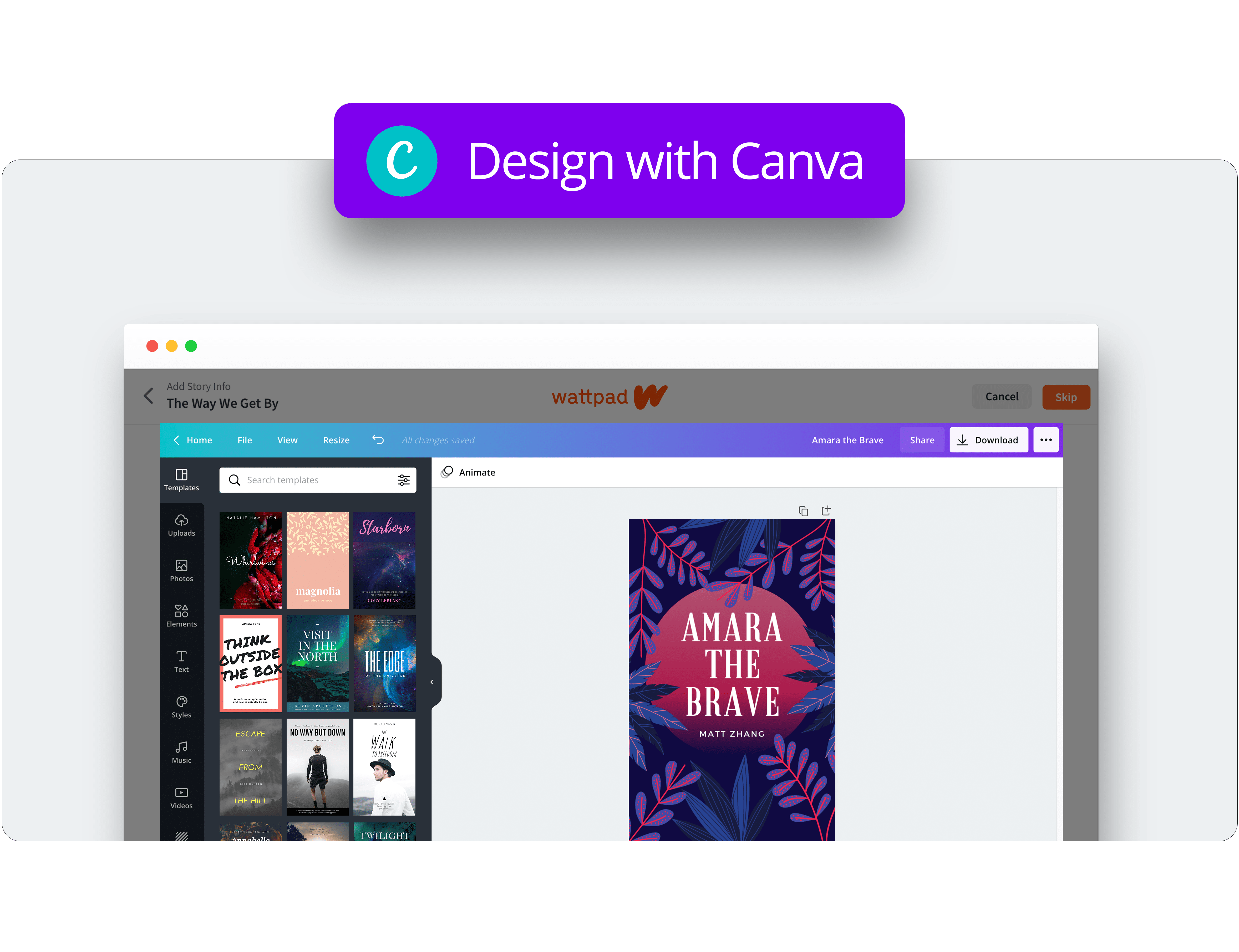Click the All changes saved status
This screenshot has height=952, width=1239.
point(438,440)
